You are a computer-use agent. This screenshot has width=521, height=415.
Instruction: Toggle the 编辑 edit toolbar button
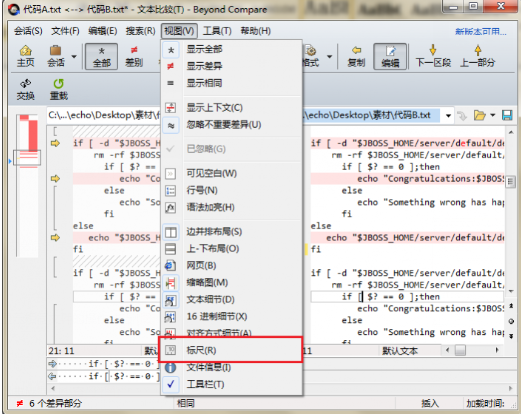[x=390, y=56]
